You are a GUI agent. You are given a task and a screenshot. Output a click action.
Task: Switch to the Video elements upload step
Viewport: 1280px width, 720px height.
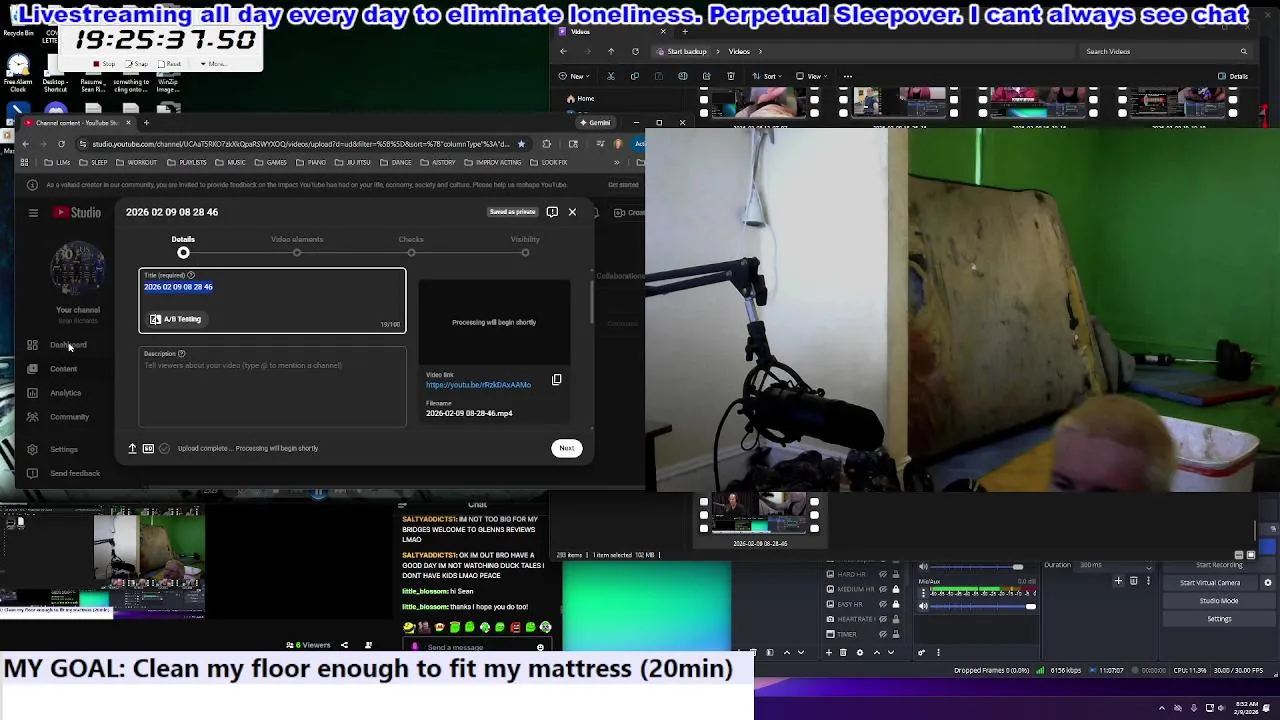click(297, 245)
